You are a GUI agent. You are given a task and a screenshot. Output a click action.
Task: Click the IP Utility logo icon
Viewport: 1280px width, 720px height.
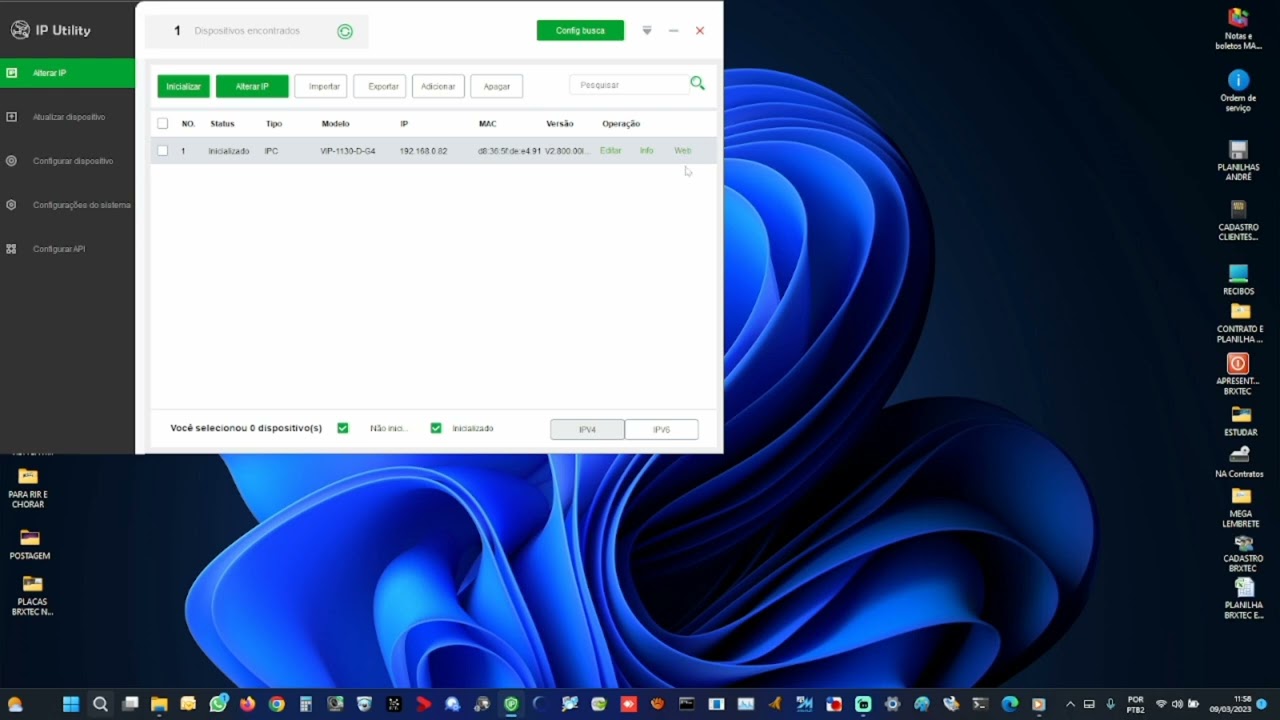[x=20, y=30]
